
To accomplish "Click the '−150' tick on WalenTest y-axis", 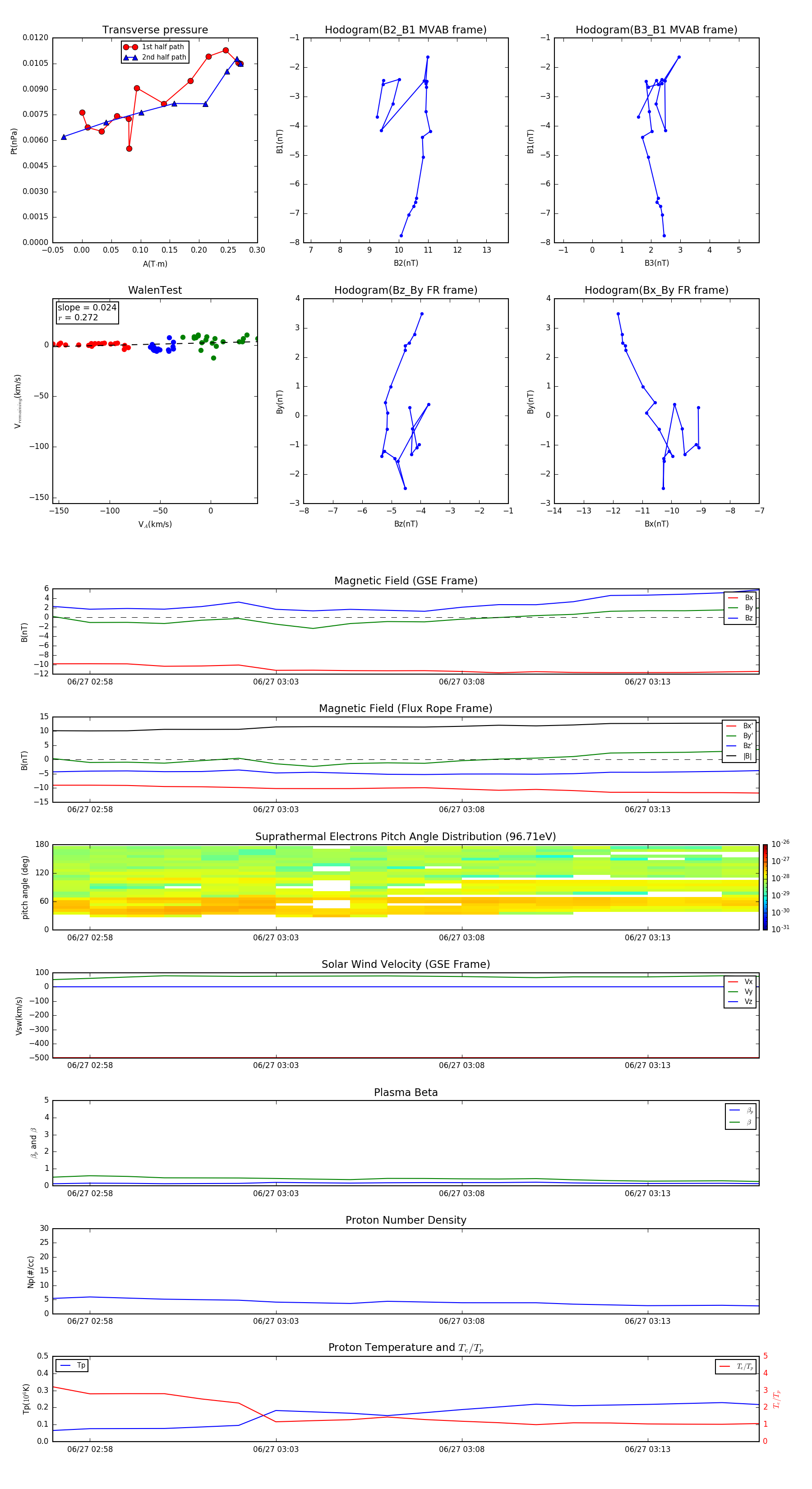I will (39, 497).
